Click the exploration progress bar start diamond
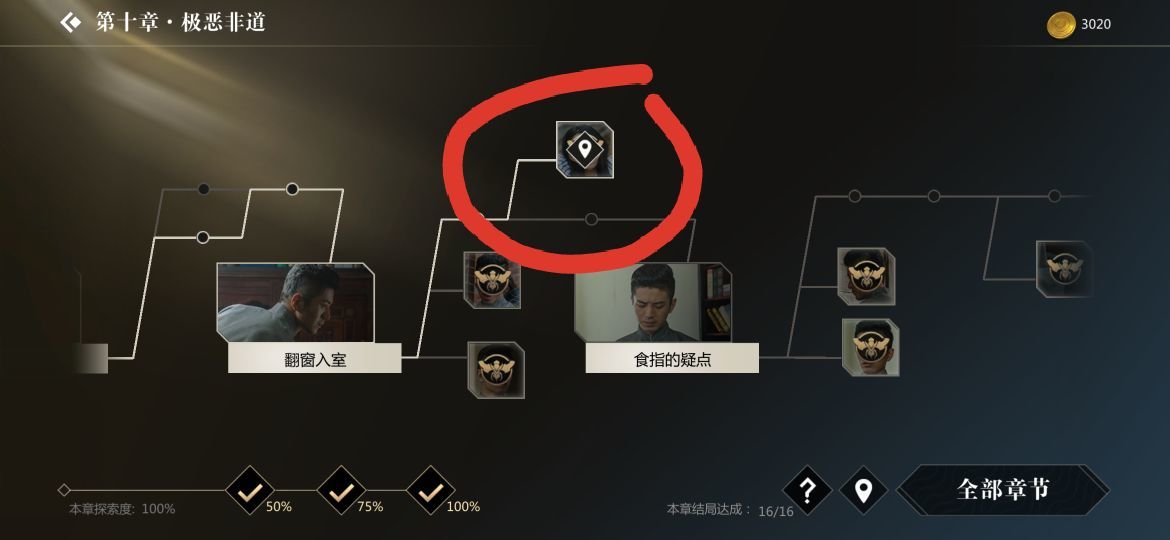The image size is (1170, 540). click(x=64, y=490)
